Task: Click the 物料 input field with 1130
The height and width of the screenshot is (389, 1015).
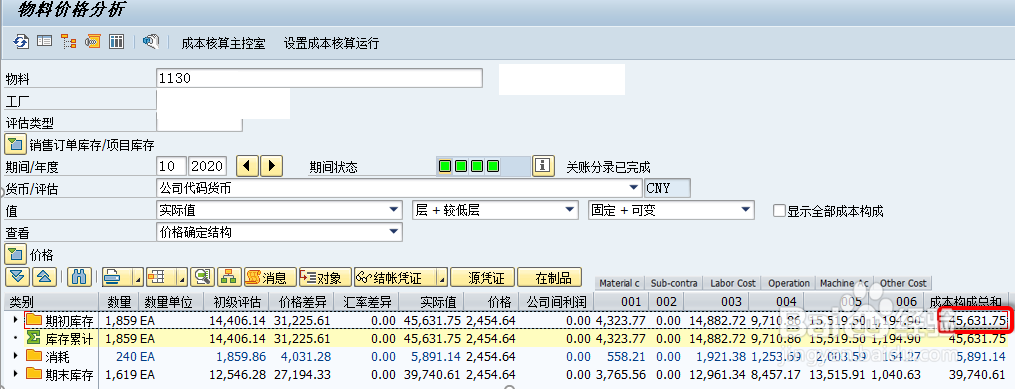Action: pos(320,78)
